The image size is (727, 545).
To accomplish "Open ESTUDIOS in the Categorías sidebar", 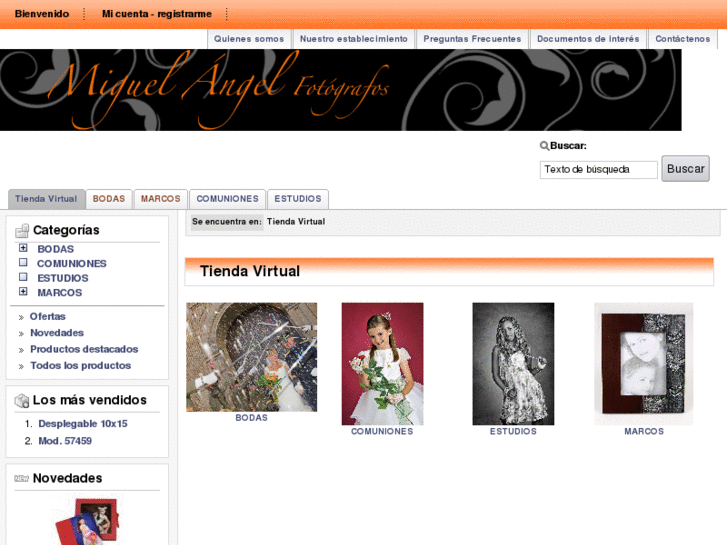I will click(x=63, y=278).
